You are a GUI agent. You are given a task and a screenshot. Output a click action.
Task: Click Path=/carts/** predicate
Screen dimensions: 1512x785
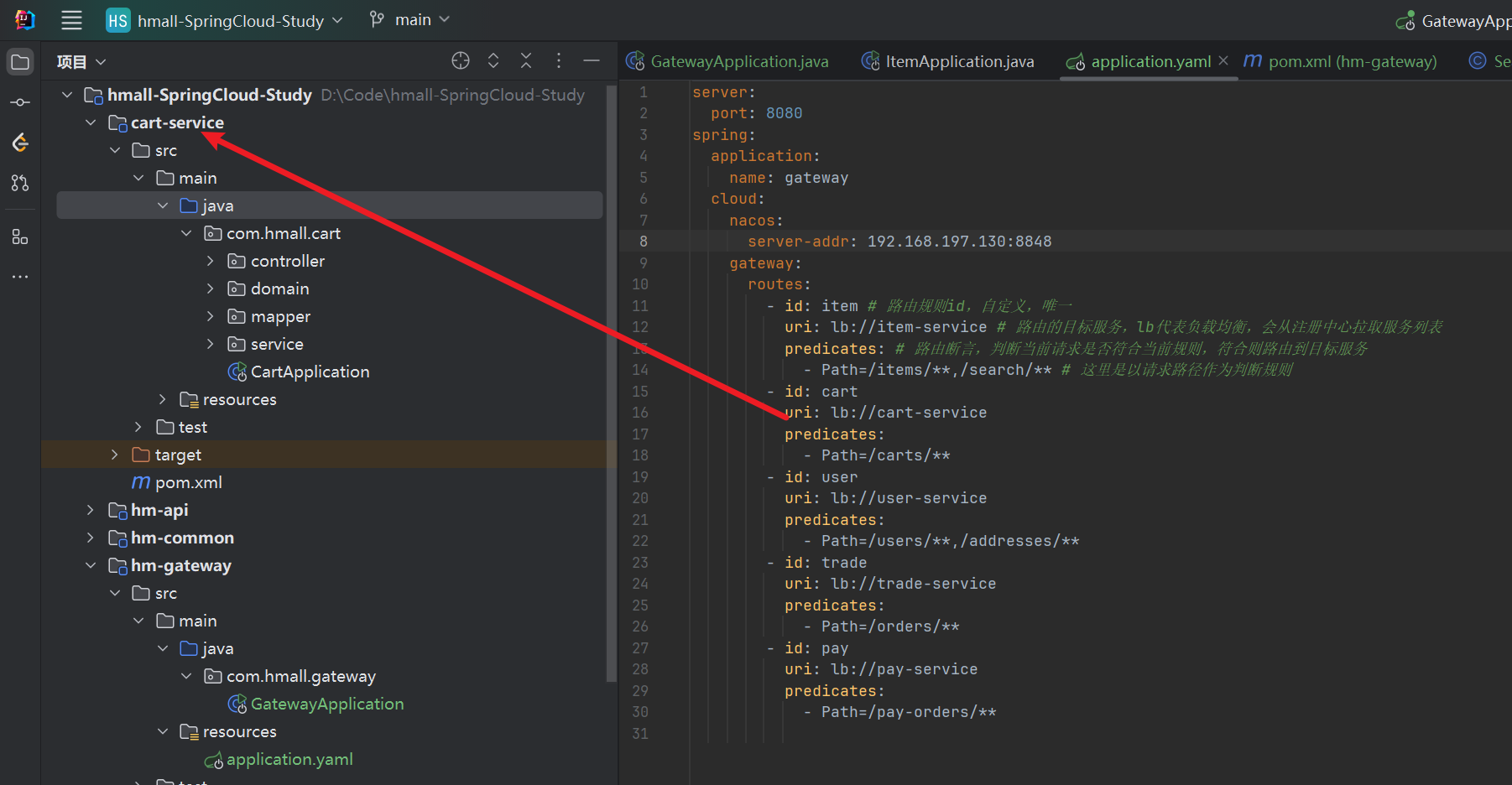point(885,455)
